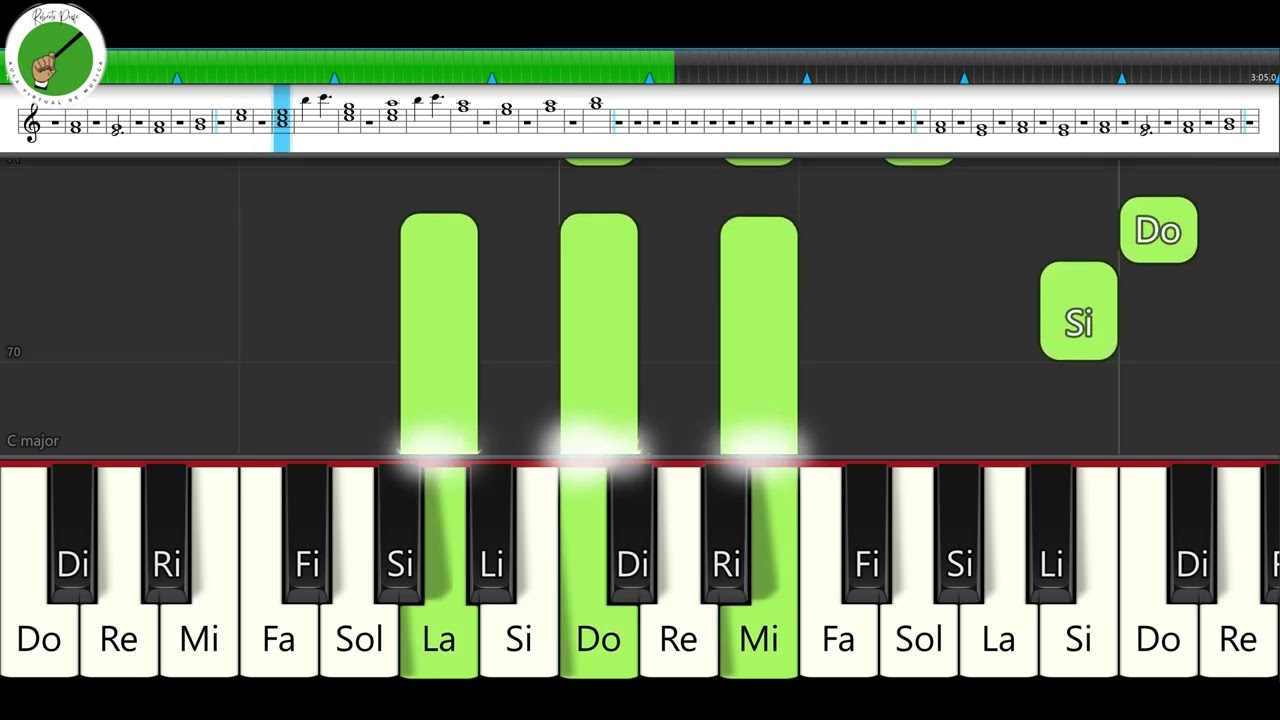Image resolution: width=1280 pixels, height=720 pixels.
Task: Click the falling Si note block
Action: tap(1078, 311)
